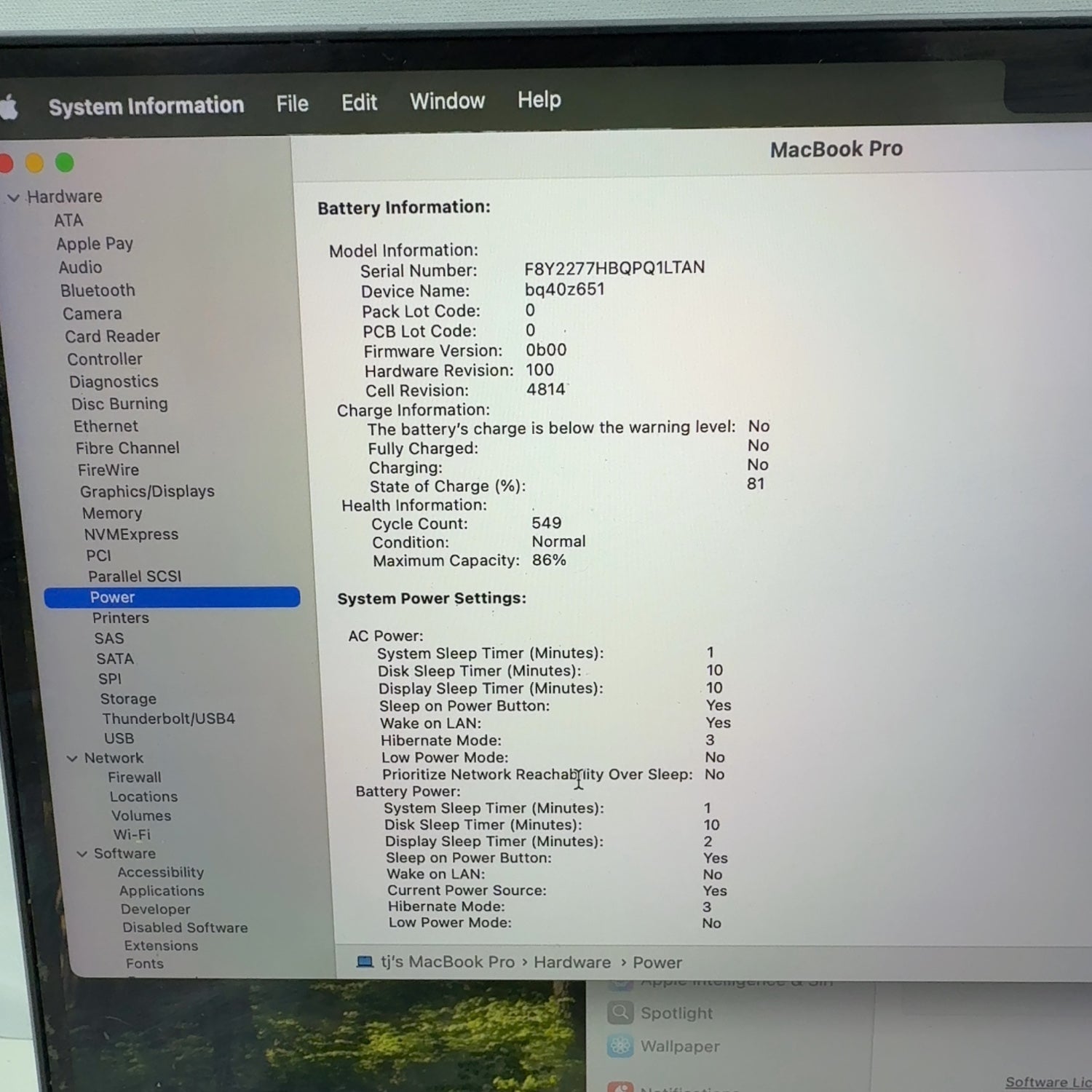
Task: Click the cycle count value 549
Action: coord(547,523)
